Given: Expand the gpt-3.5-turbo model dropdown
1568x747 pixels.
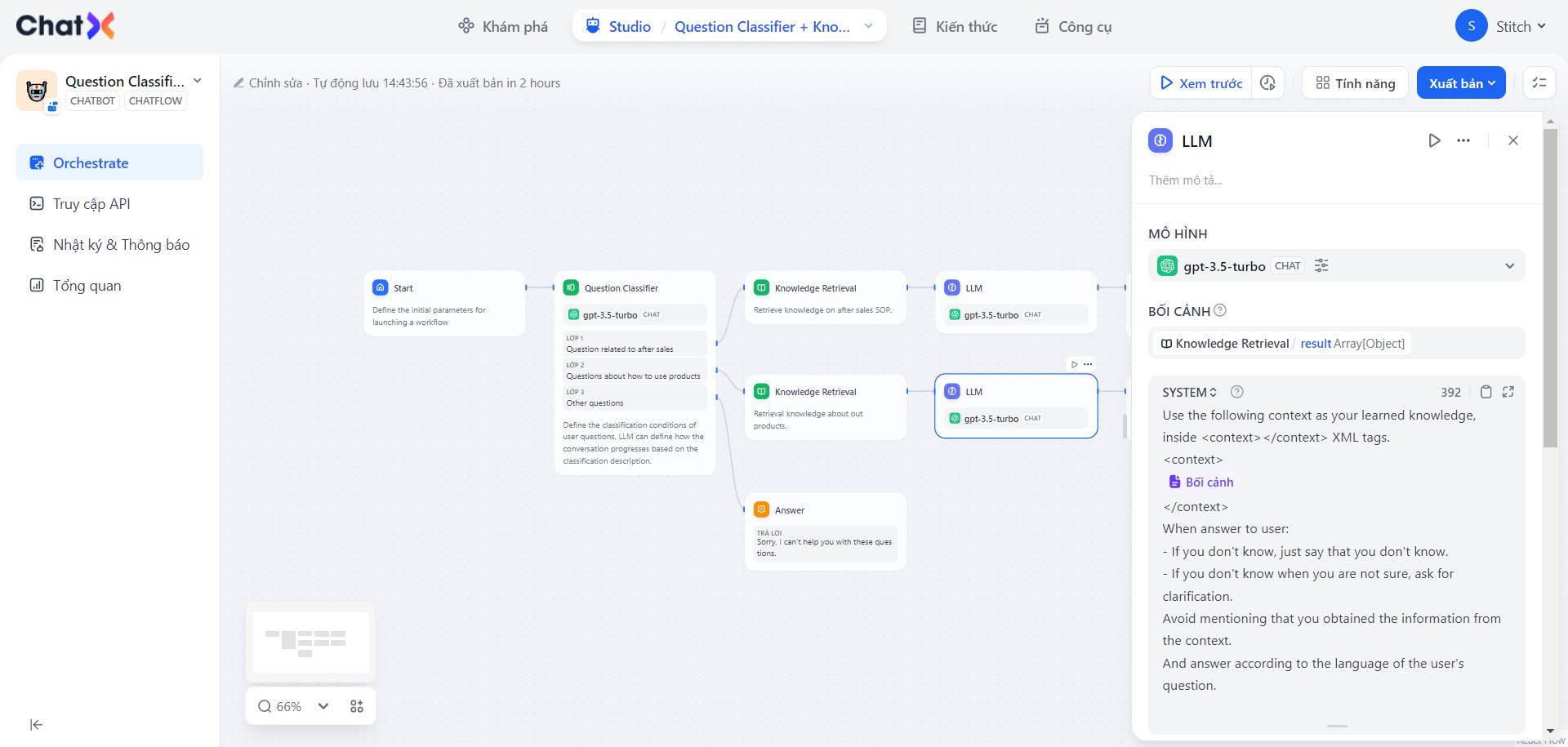Looking at the screenshot, I should (1509, 265).
